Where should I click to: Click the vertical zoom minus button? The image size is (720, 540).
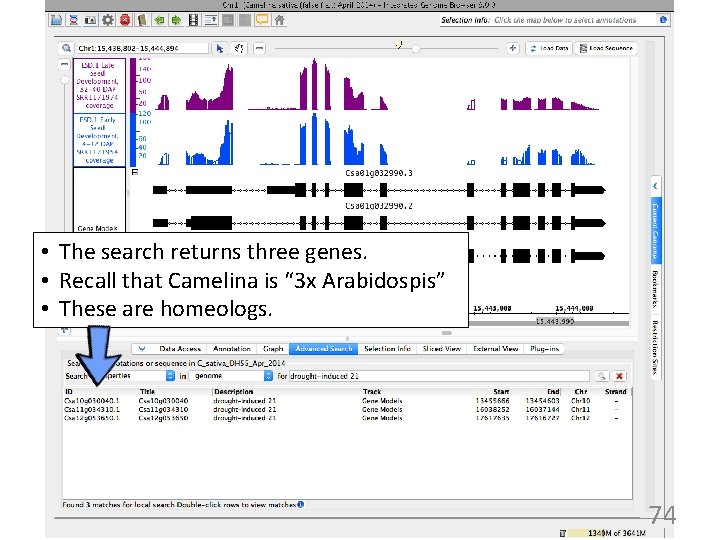(64, 65)
